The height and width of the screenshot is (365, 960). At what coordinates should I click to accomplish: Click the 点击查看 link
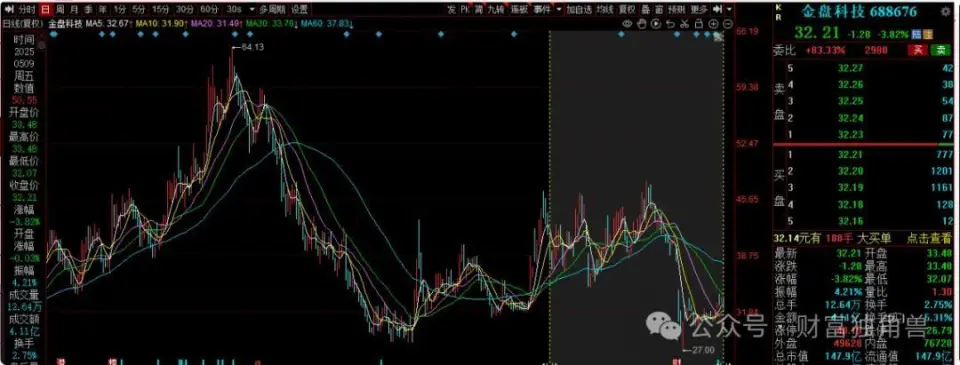[929, 238]
